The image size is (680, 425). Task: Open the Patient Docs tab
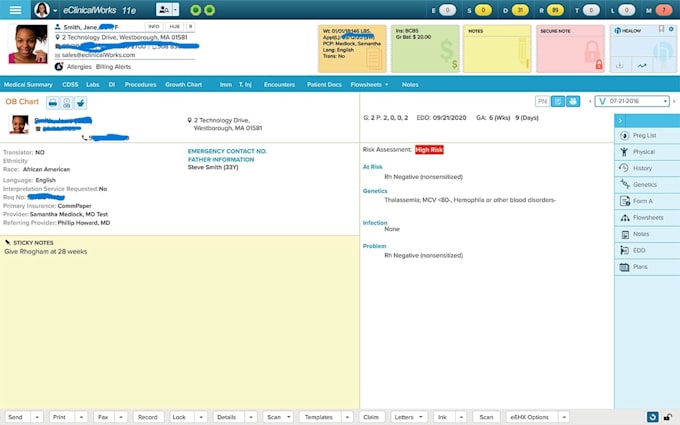[324, 85]
